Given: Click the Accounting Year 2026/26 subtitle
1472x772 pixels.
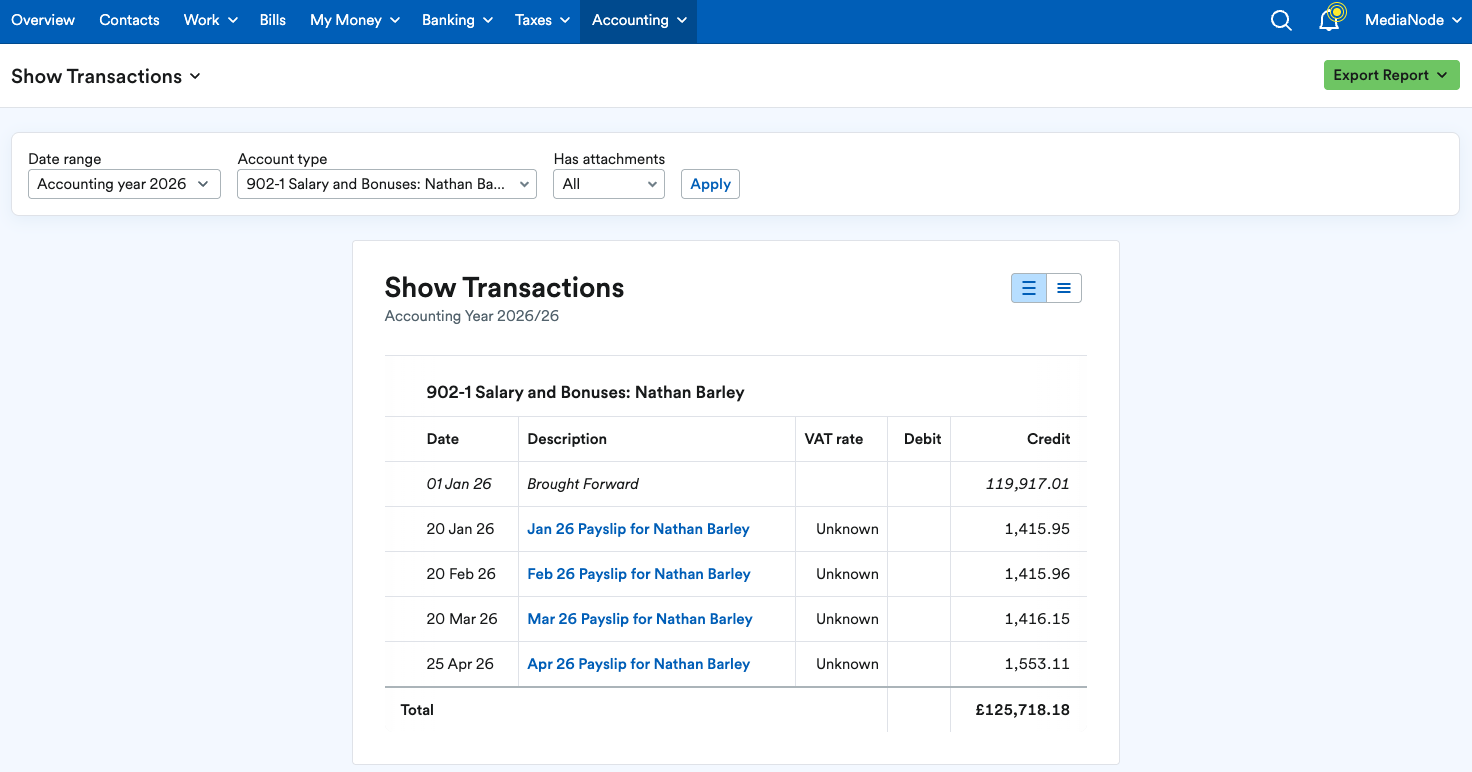Looking at the screenshot, I should tap(472, 316).
